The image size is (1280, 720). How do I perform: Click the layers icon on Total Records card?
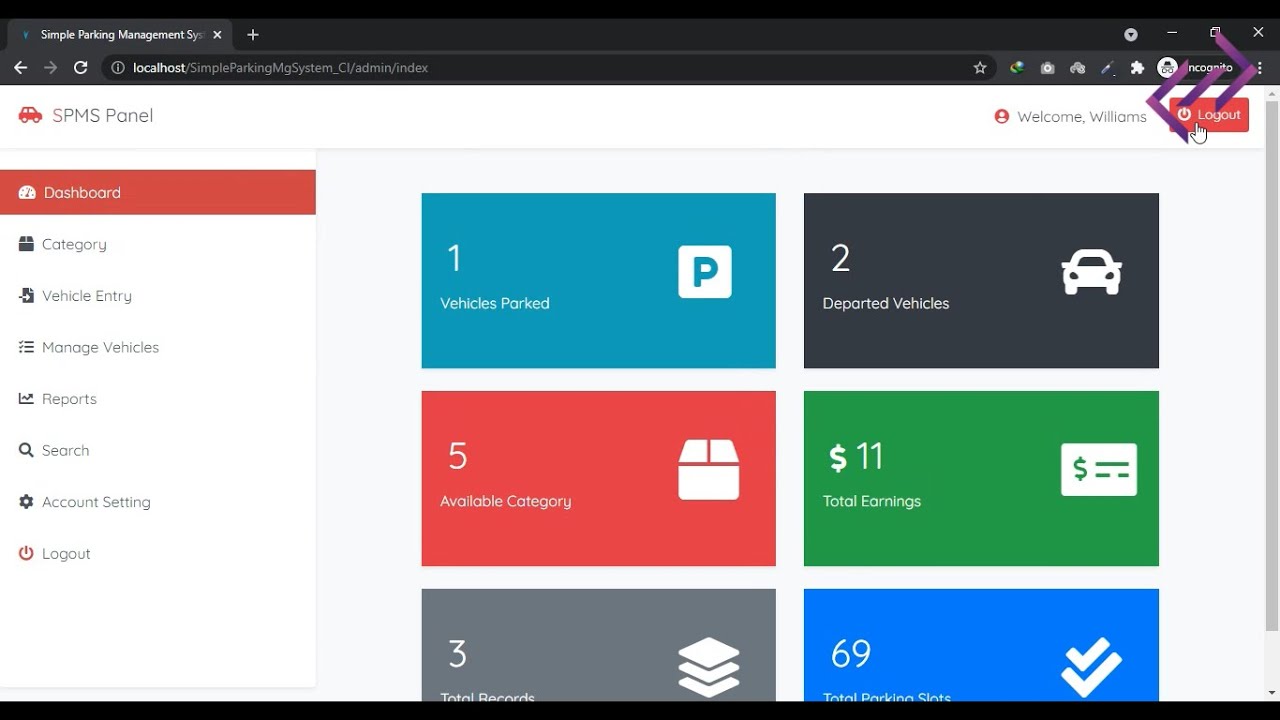pyautogui.click(x=709, y=666)
